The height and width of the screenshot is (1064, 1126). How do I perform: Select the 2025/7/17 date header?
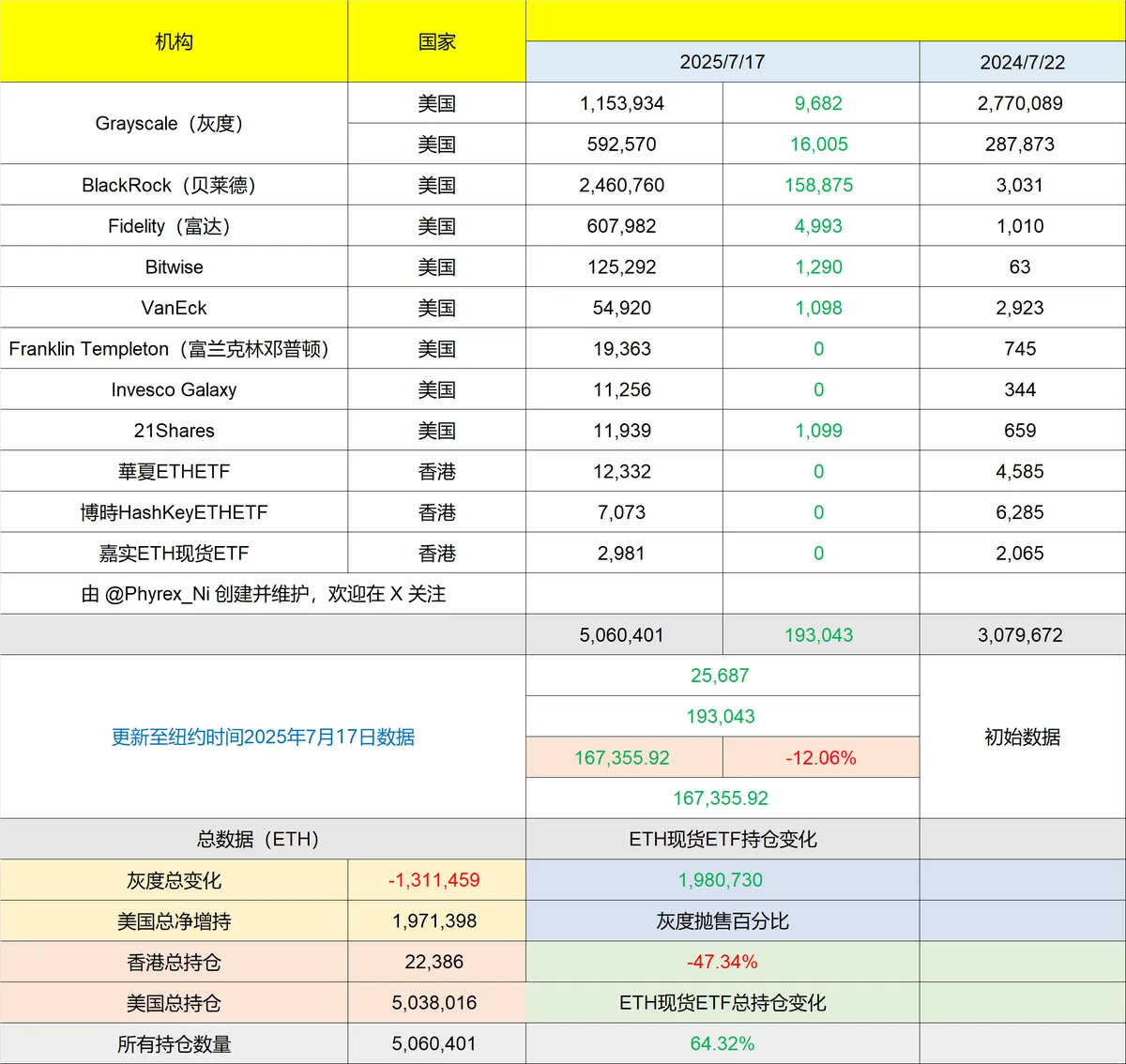click(x=721, y=62)
